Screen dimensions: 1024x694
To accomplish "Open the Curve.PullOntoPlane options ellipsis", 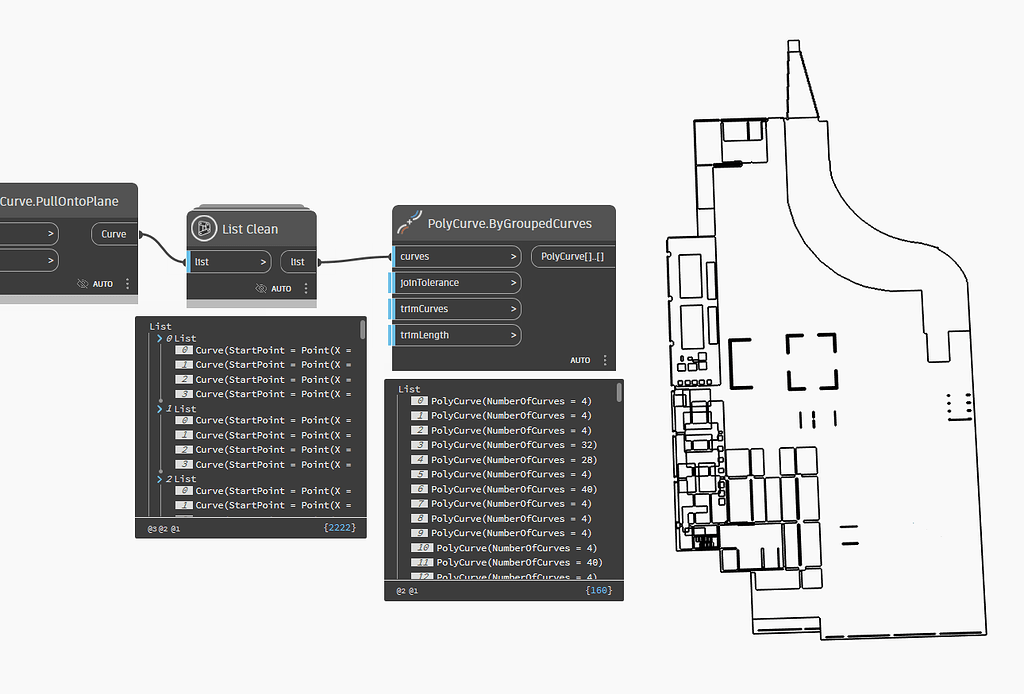I will click(127, 284).
